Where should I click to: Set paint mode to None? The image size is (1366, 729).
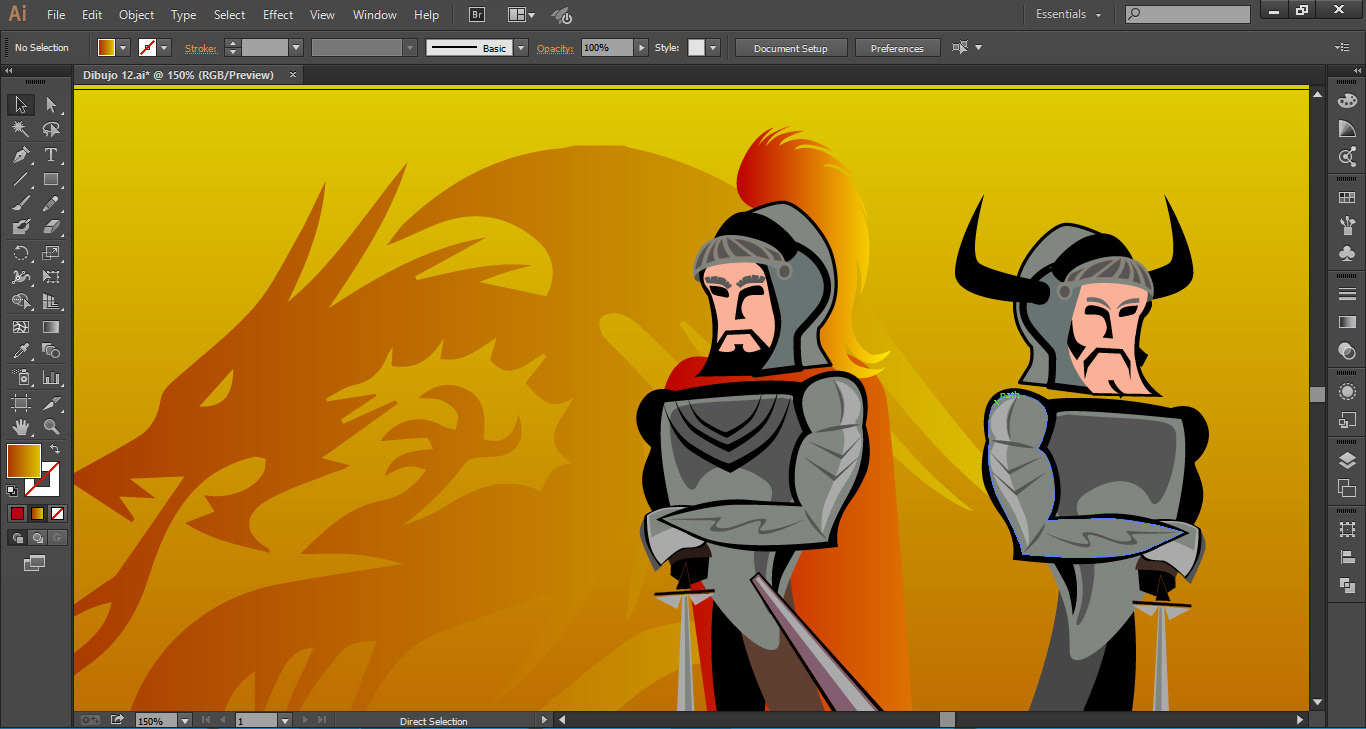click(x=58, y=514)
